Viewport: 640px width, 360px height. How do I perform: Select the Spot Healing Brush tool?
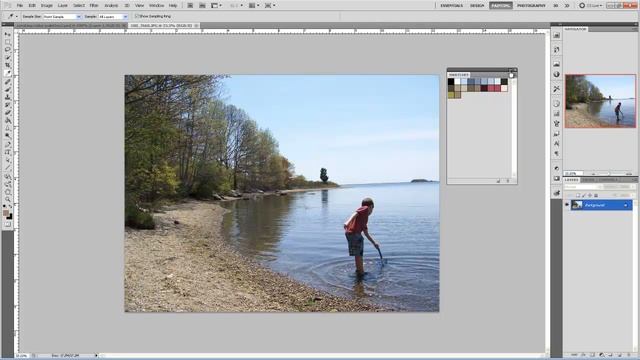pyautogui.click(x=8, y=83)
